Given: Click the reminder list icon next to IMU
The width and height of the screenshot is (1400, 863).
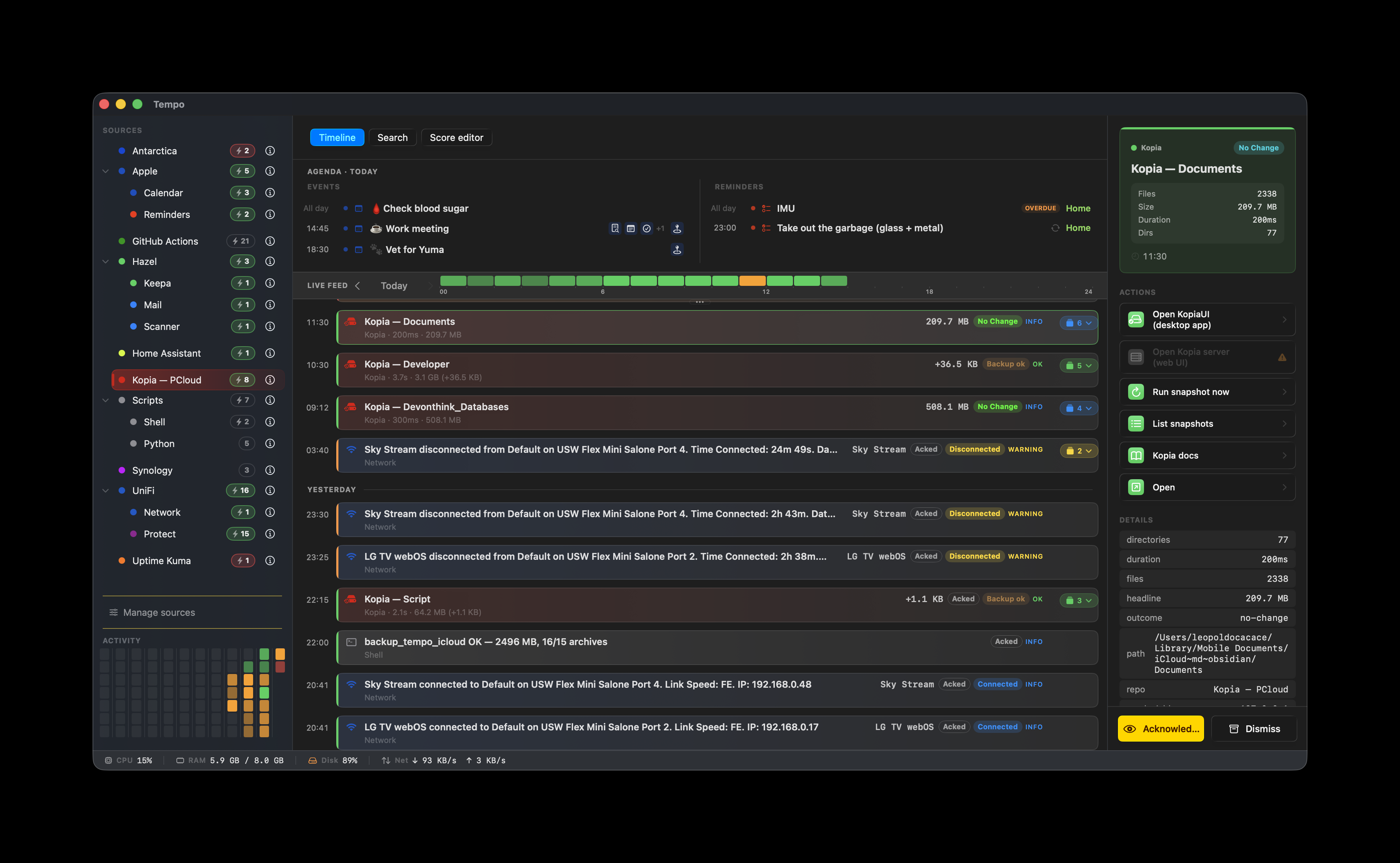Looking at the screenshot, I should 766,208.
